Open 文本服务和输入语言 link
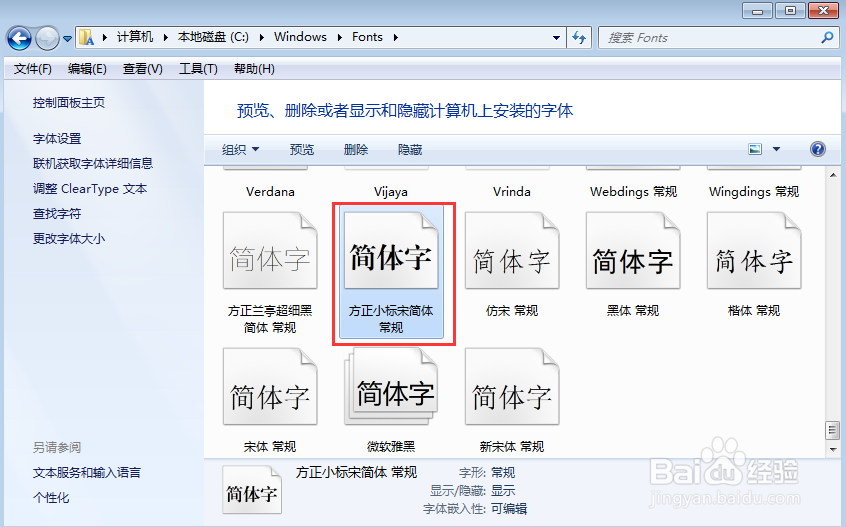The width and height of the screenshot is (846, 527). point(86,473)
